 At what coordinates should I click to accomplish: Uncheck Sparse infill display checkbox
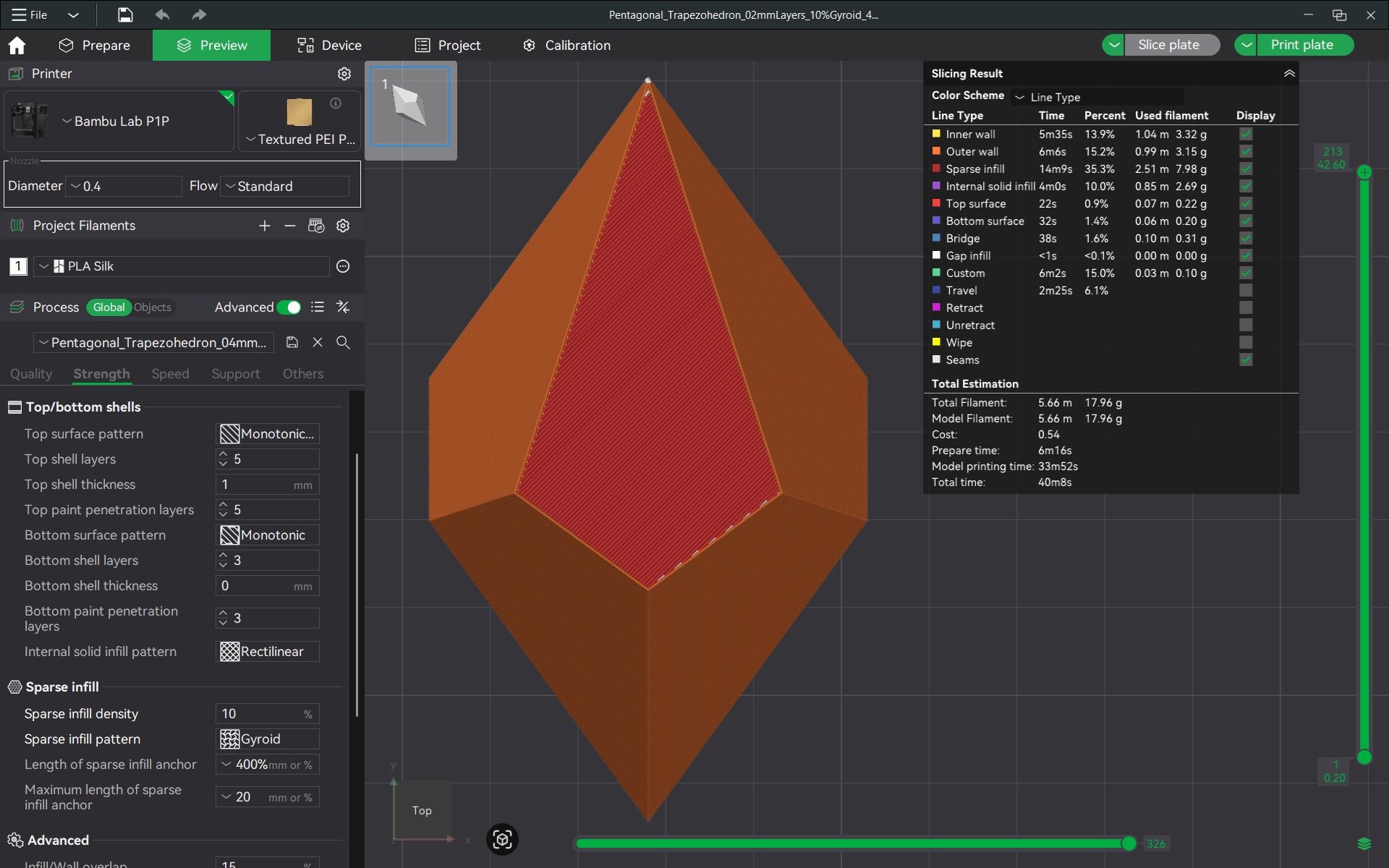pyautogui.click(x=1246, y=169)
